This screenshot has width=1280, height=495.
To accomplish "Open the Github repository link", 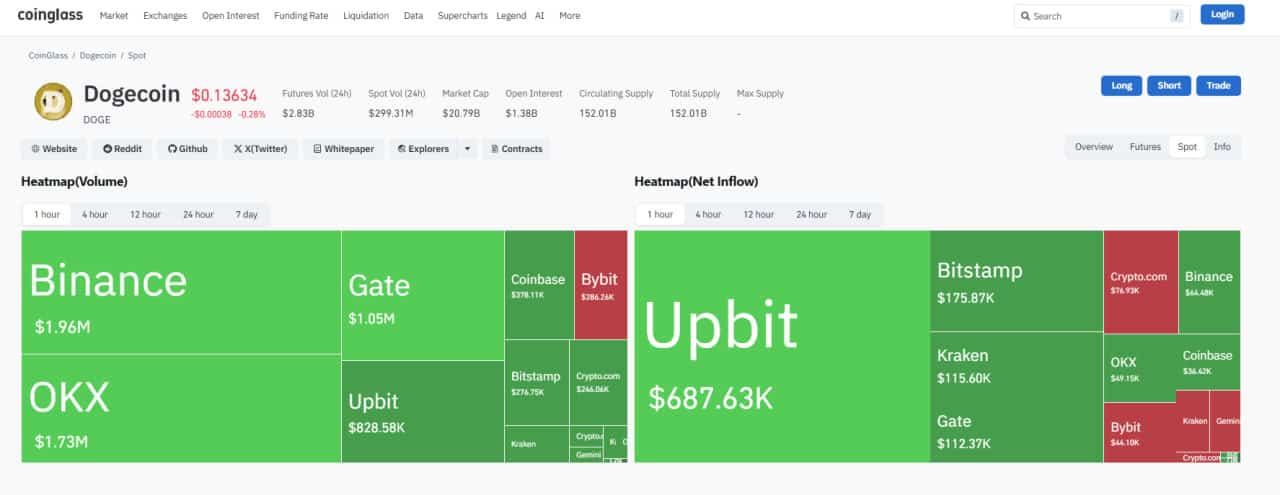I will [x=187, y=149].
